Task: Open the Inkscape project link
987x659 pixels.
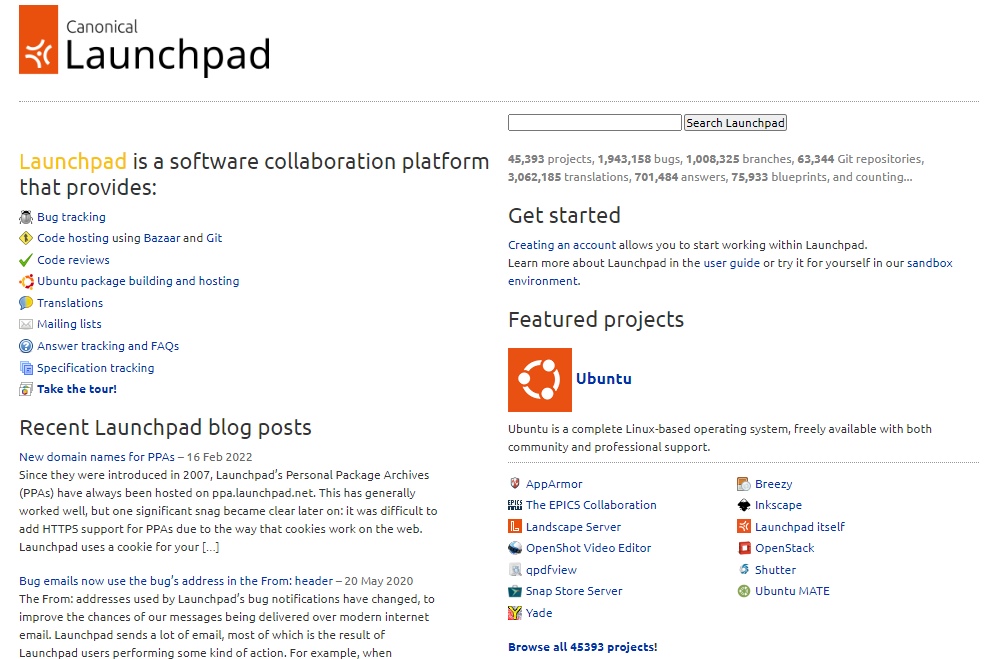Action: point(778,505)
